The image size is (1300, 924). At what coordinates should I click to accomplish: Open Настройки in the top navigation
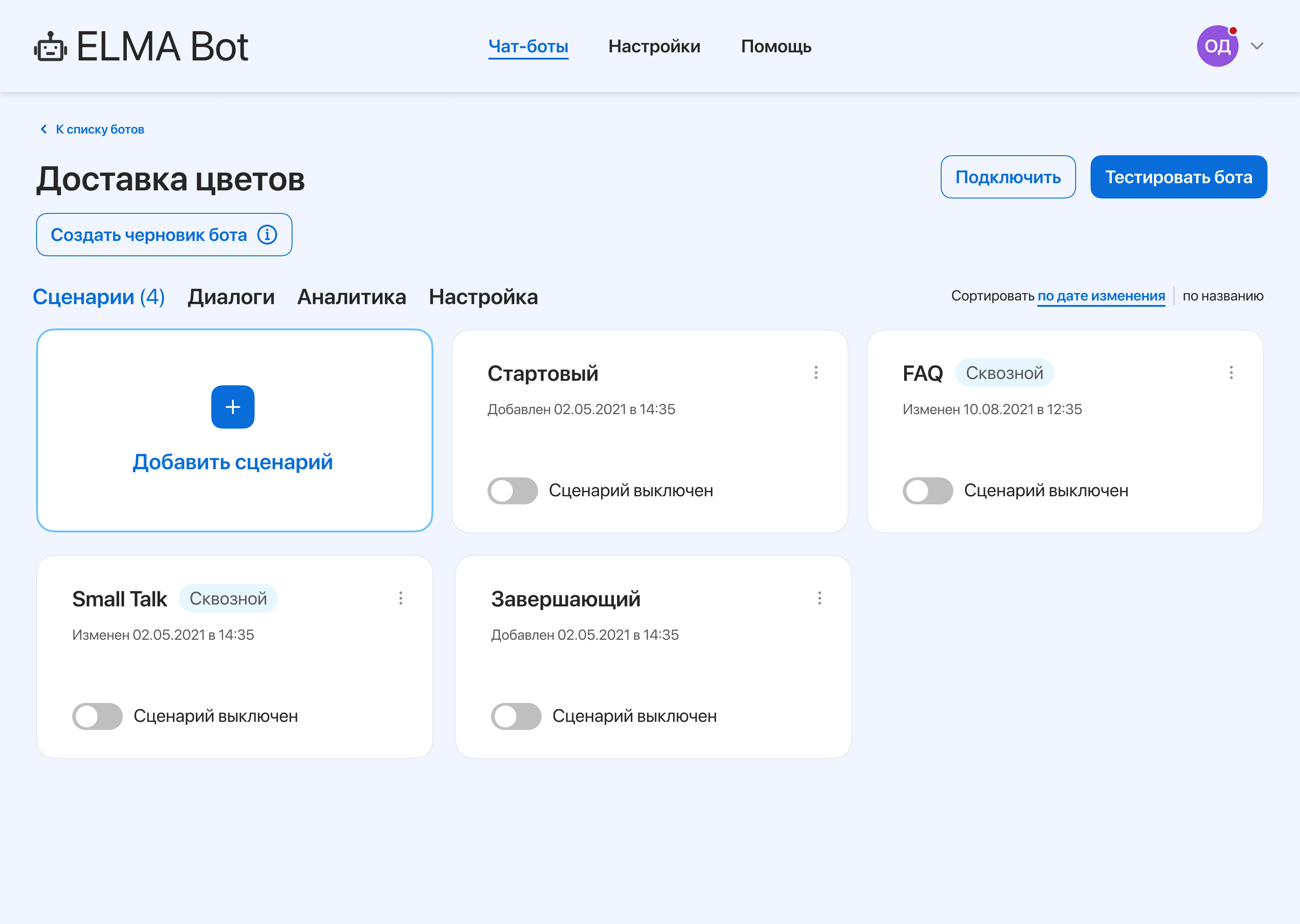(x=654, y=46)
